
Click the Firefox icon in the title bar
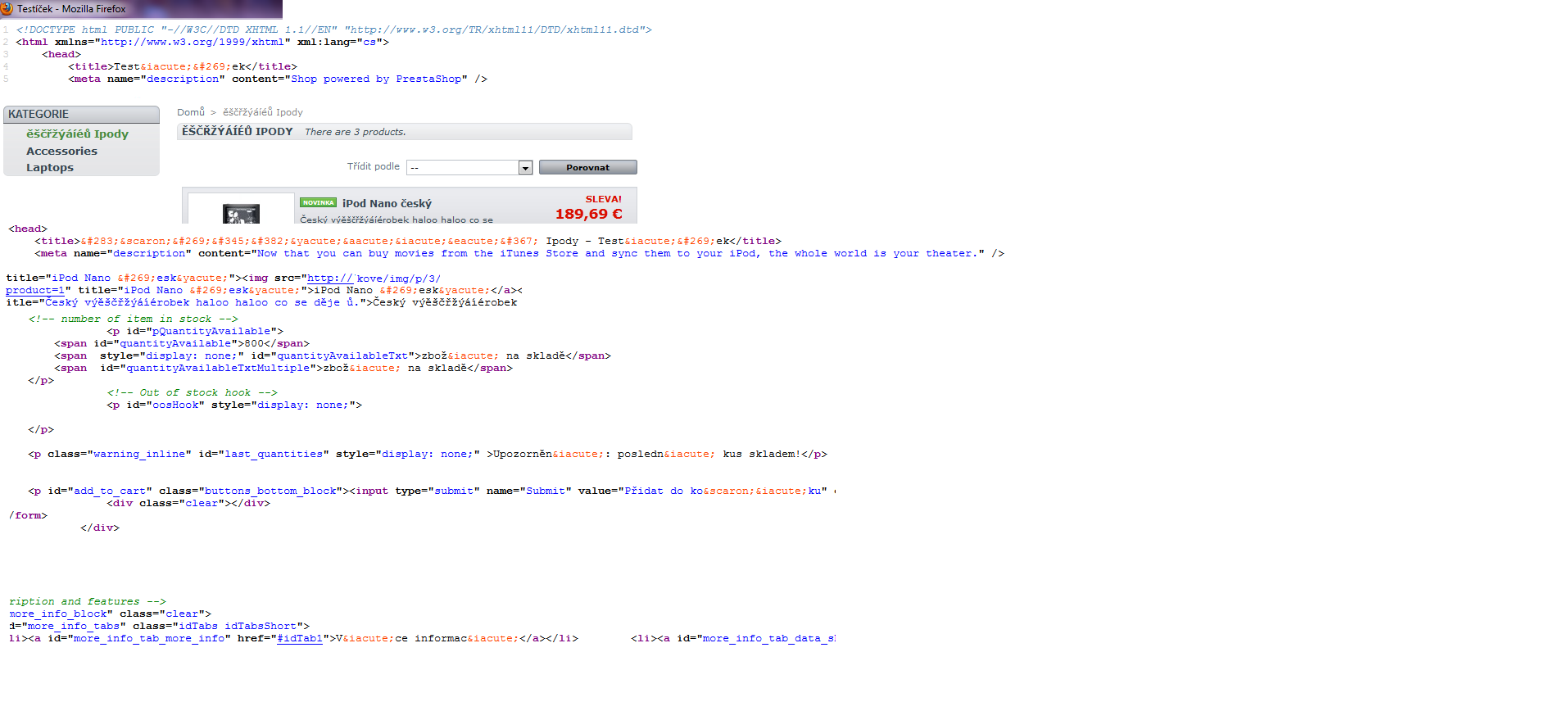pos(7,8)
